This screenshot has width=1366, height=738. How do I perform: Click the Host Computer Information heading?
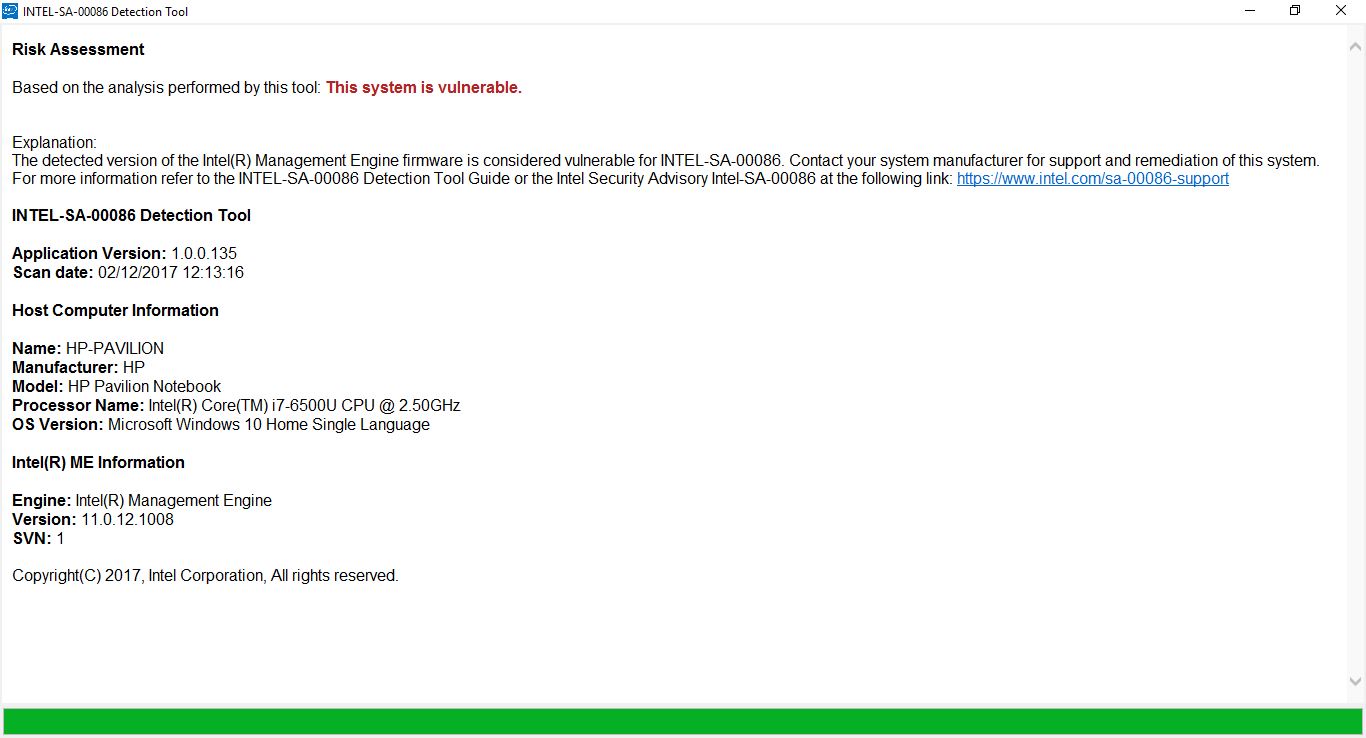[115, 311]
